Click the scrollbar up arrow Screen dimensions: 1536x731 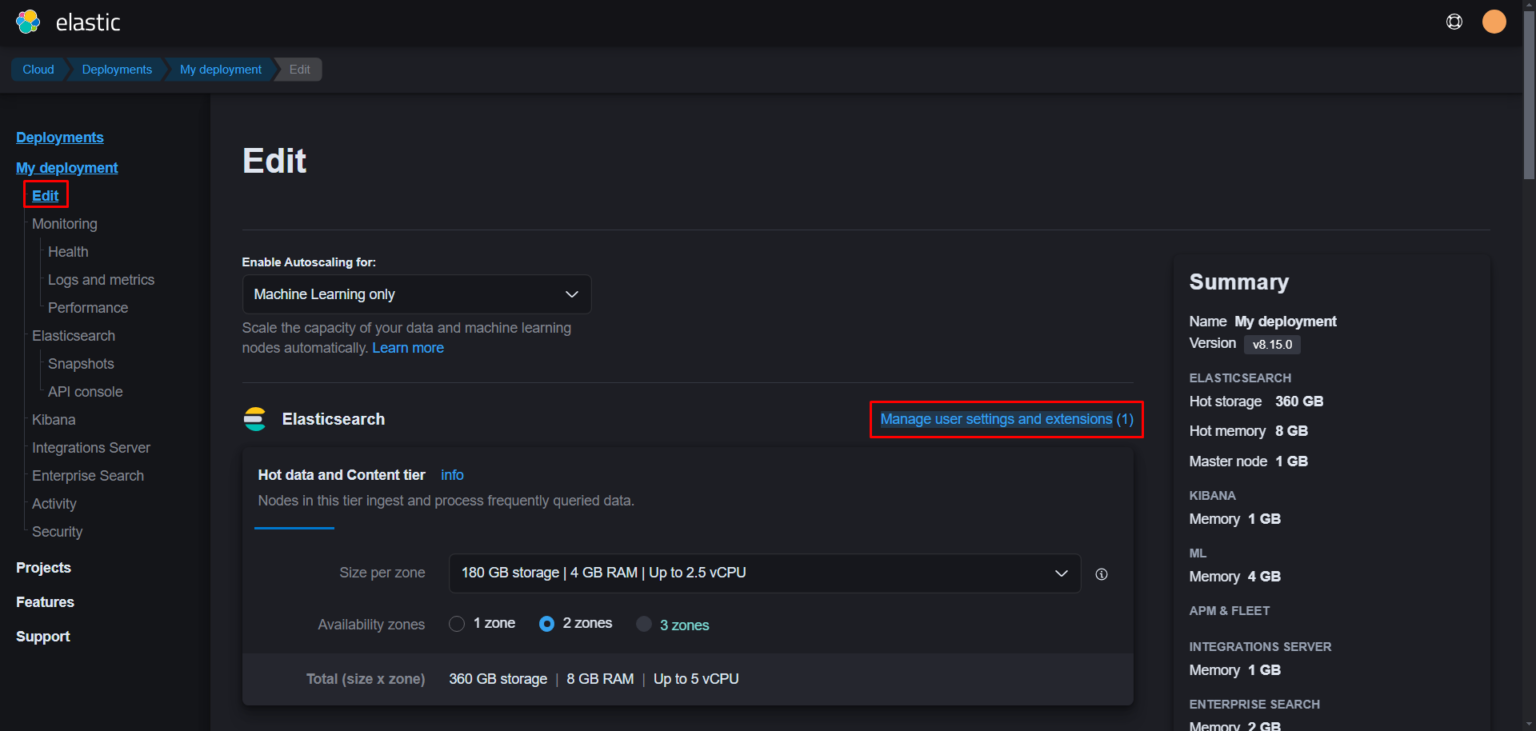1529,6
